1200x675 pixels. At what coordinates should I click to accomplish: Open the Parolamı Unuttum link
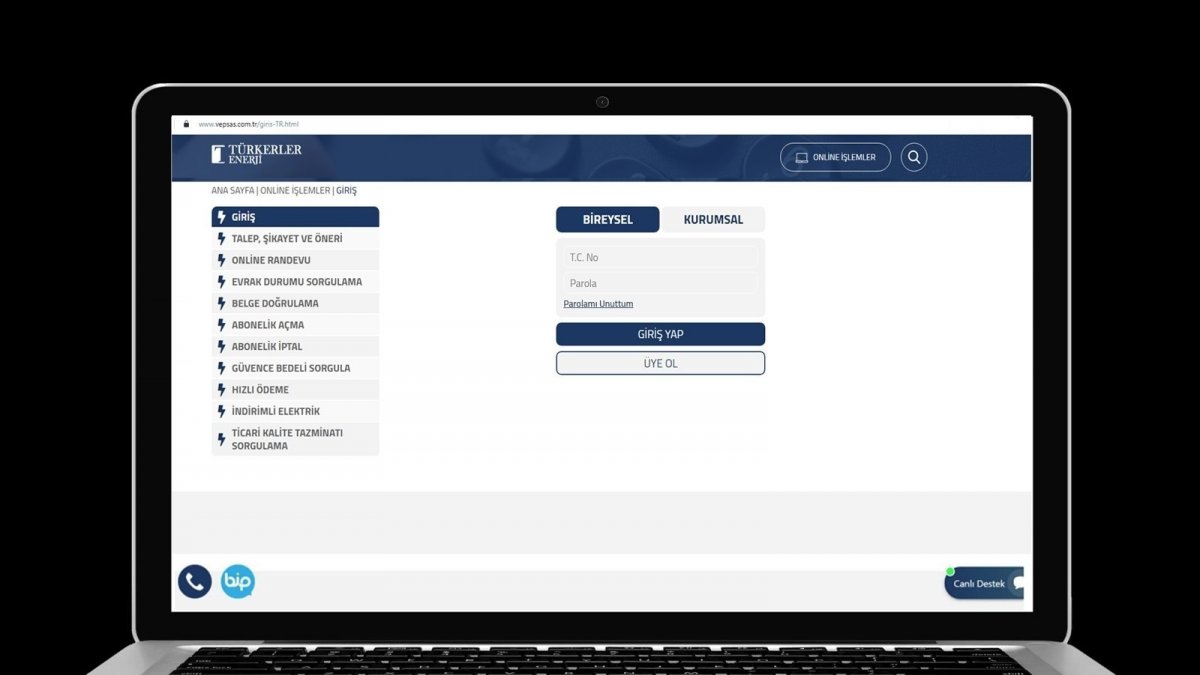598,303
